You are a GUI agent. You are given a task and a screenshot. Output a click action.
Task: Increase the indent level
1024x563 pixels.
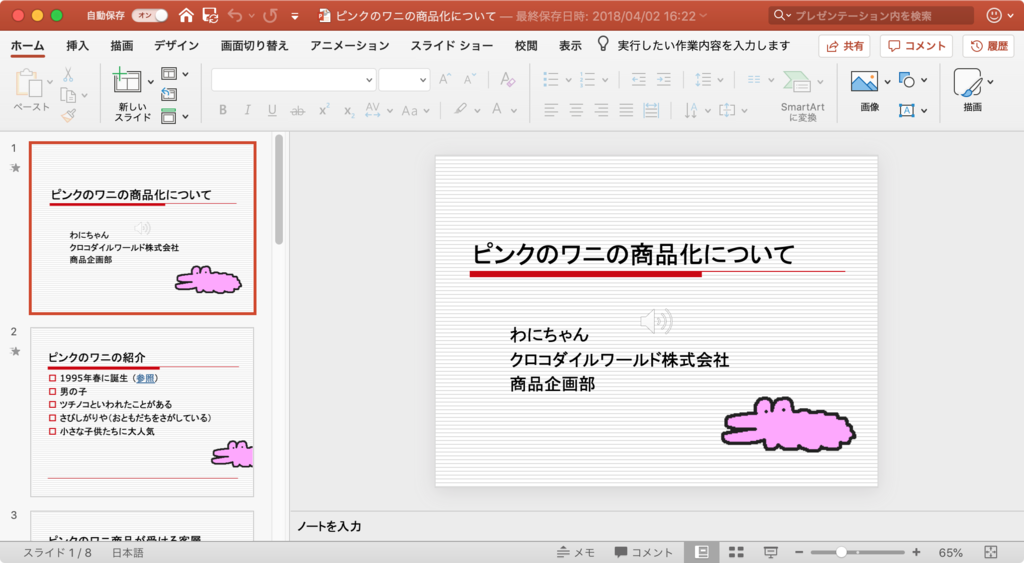[x=664, y=80]
